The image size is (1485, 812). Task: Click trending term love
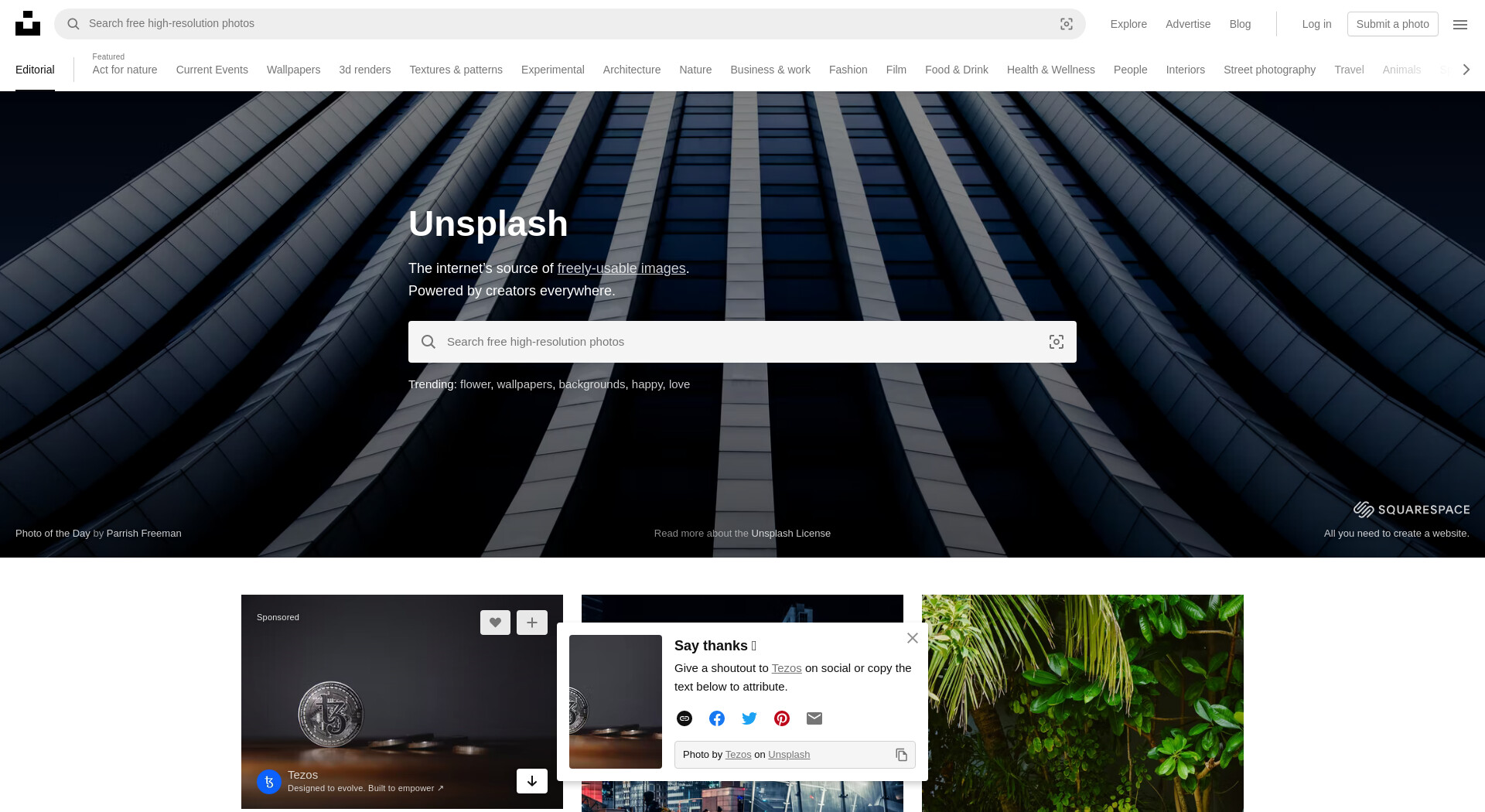(679, 384)
